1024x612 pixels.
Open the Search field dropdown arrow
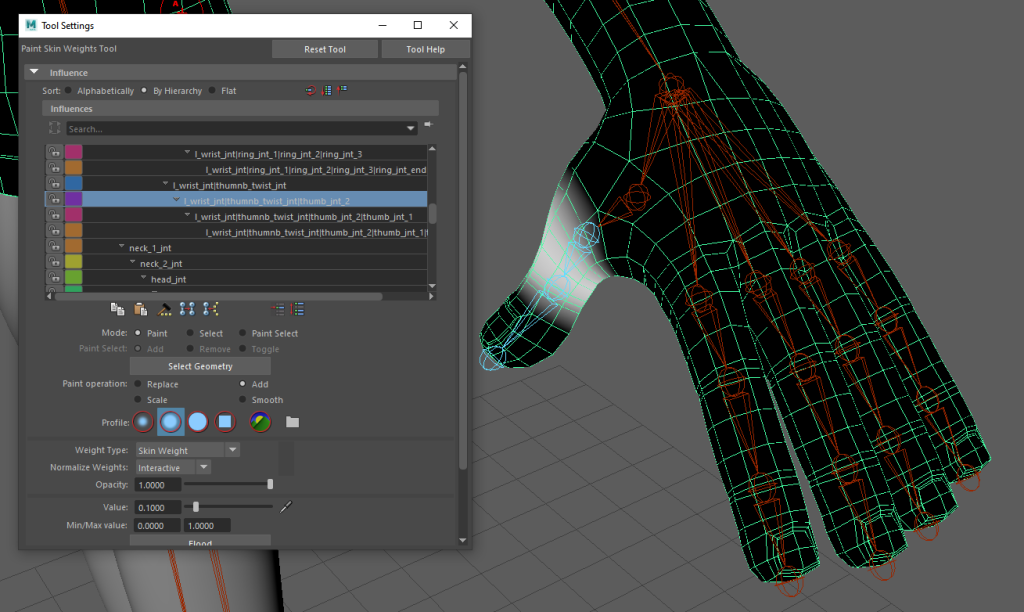[x=410, y=129]
